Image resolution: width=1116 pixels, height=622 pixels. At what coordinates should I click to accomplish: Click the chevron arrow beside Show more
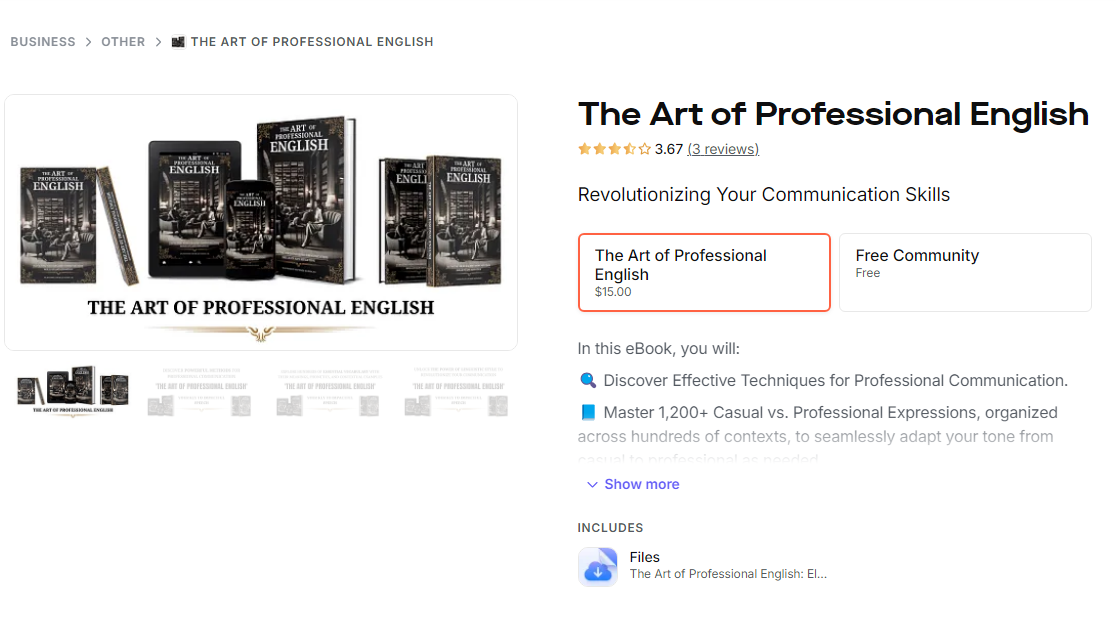click(x=592, y=484)
